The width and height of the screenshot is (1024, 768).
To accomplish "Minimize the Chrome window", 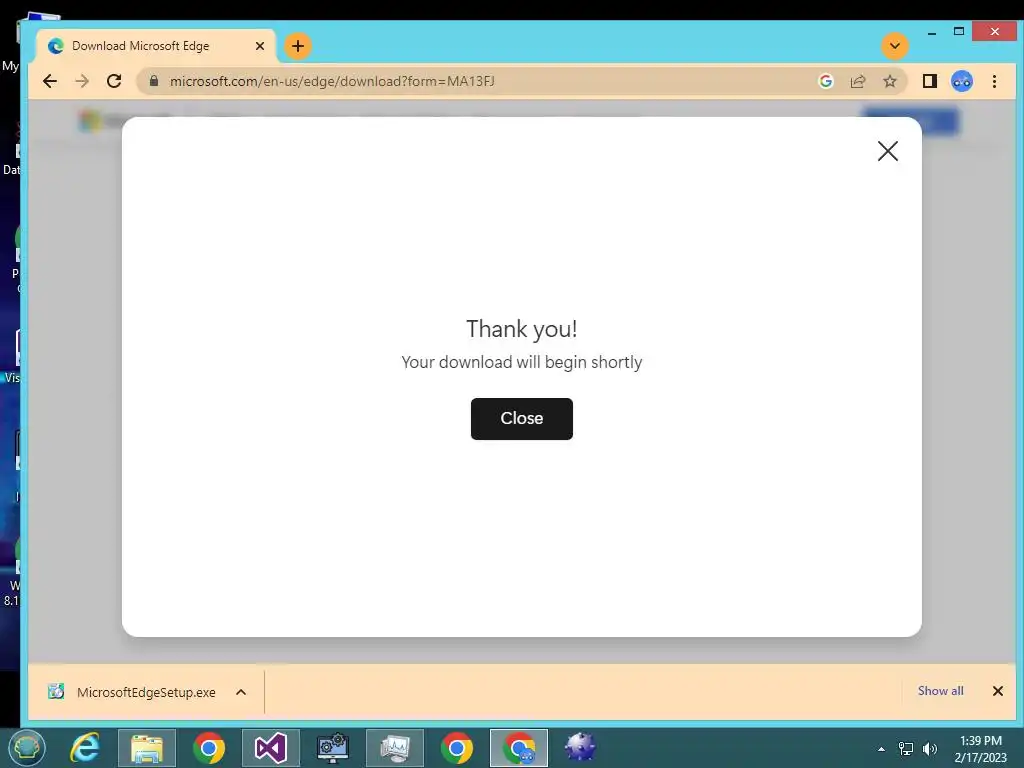I will (932, 32).
